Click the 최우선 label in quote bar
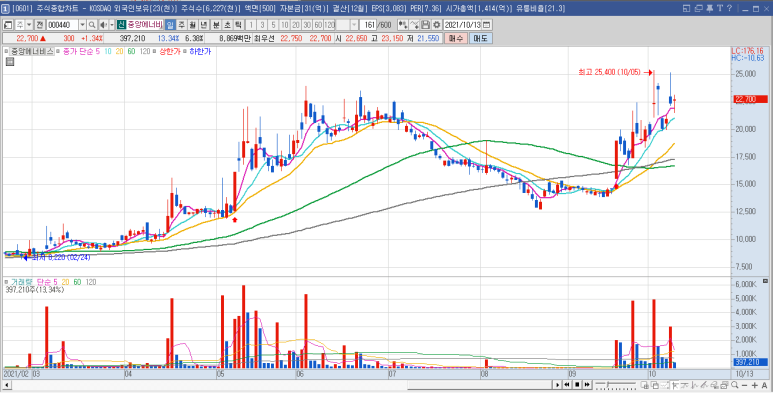 [x=263, y=38]
